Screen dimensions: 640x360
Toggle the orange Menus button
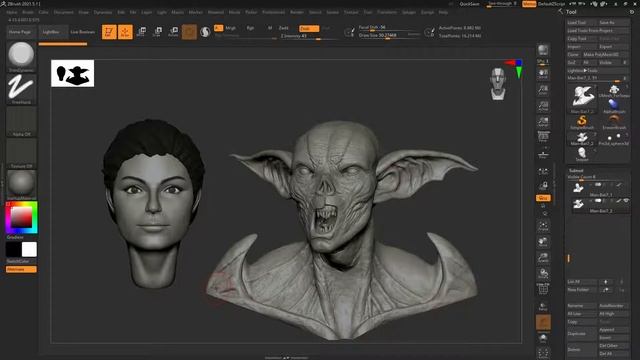(x=529, y=4)
